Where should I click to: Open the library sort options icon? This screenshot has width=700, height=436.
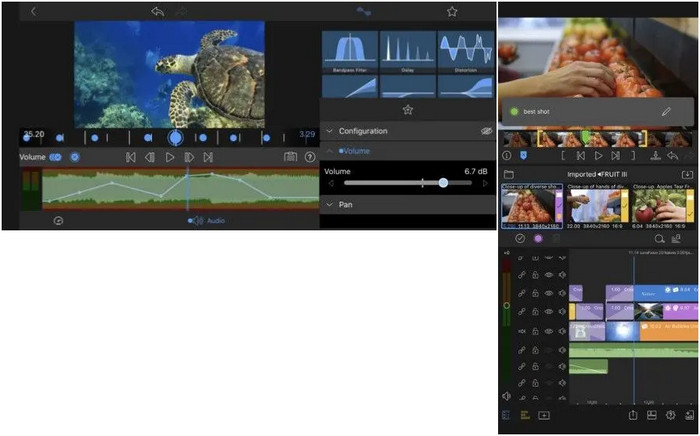676,239
